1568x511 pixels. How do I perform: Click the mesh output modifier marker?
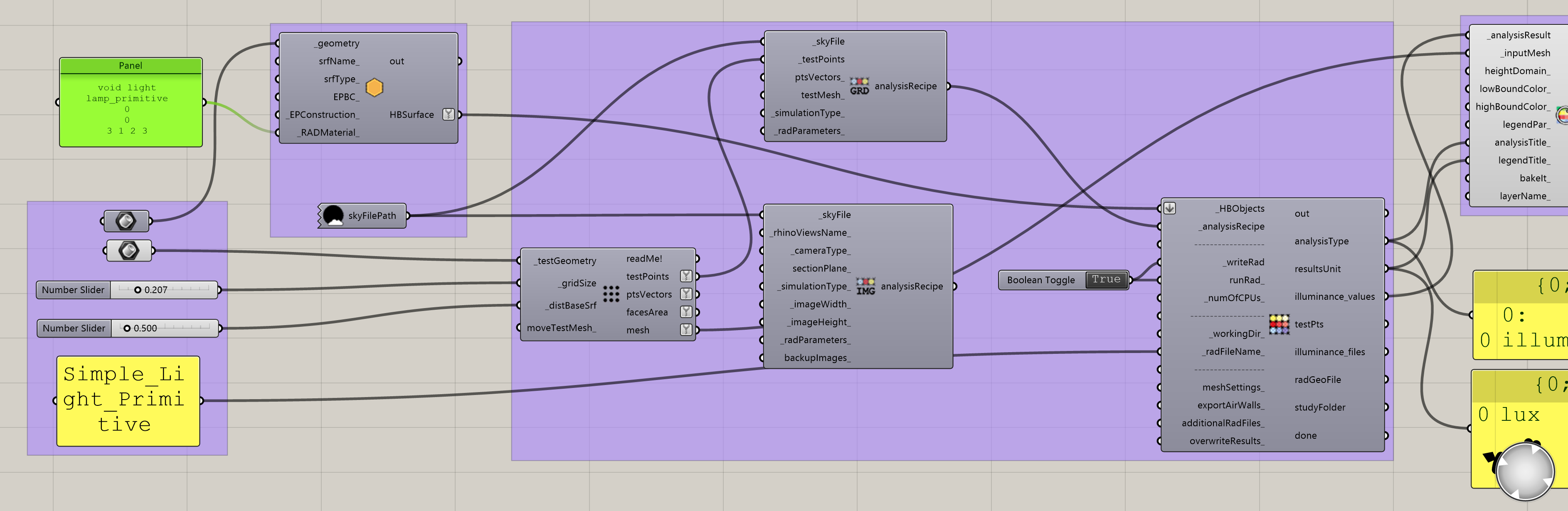click(686, 329)
